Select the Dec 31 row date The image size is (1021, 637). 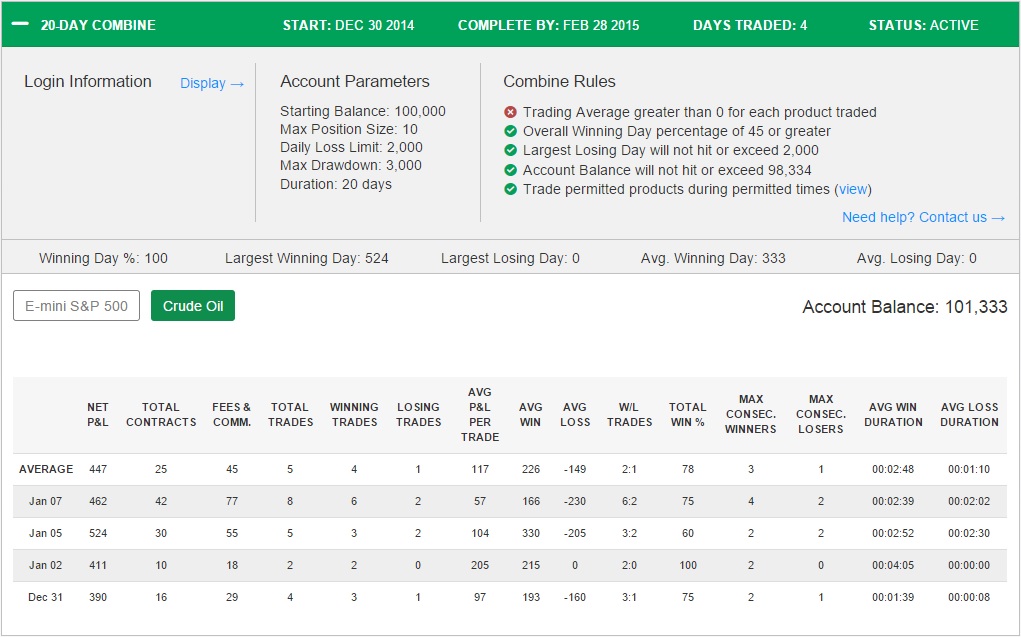point(46,597)
